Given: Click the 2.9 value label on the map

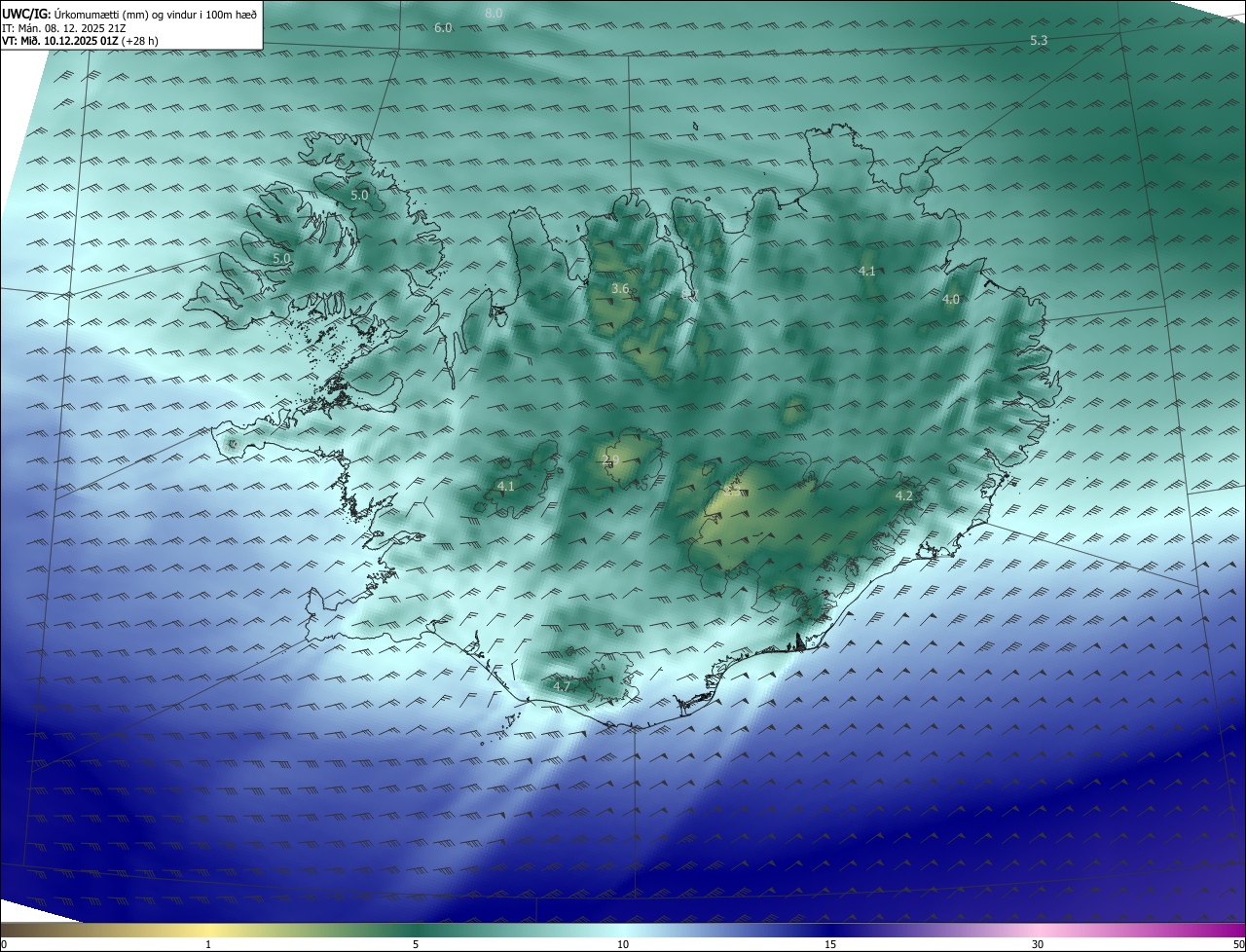Looking at the screenshot, I should 611,460.
